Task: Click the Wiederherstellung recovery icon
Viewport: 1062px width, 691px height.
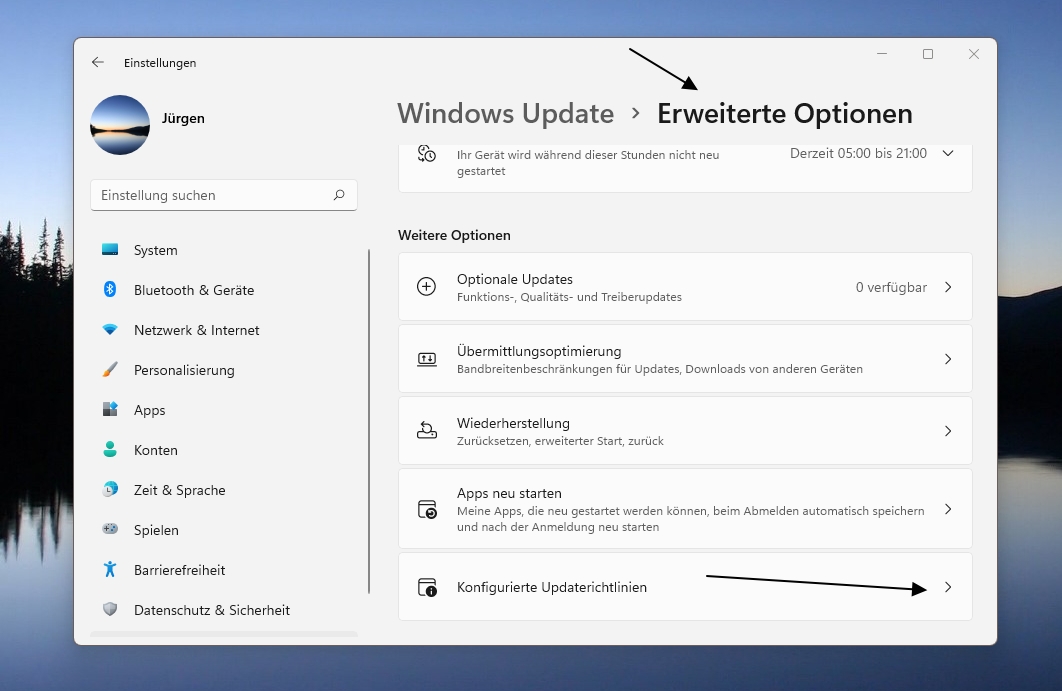Action: [x=427, y=431]
